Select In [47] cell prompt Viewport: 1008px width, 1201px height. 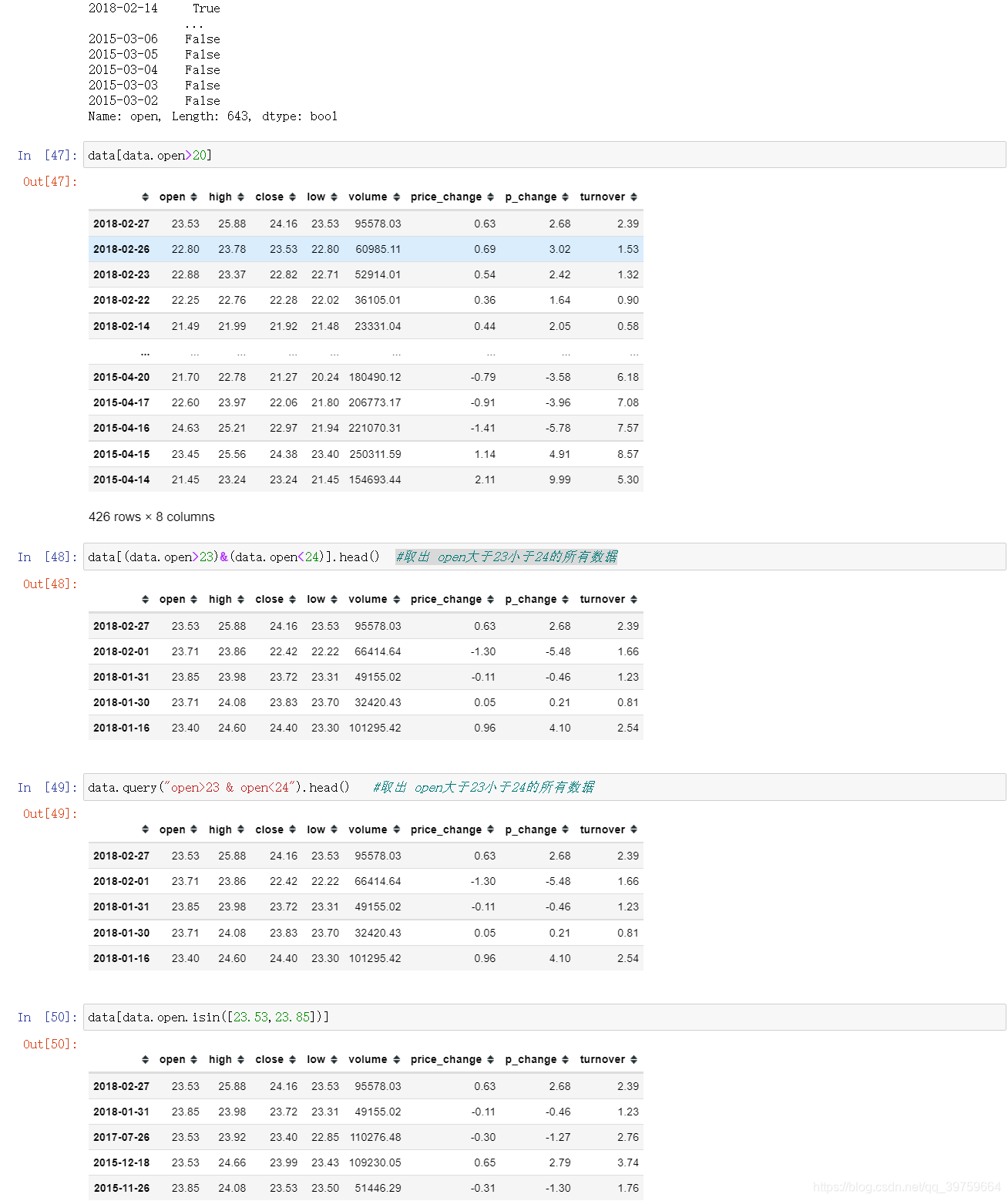click(x=47, y=155)
